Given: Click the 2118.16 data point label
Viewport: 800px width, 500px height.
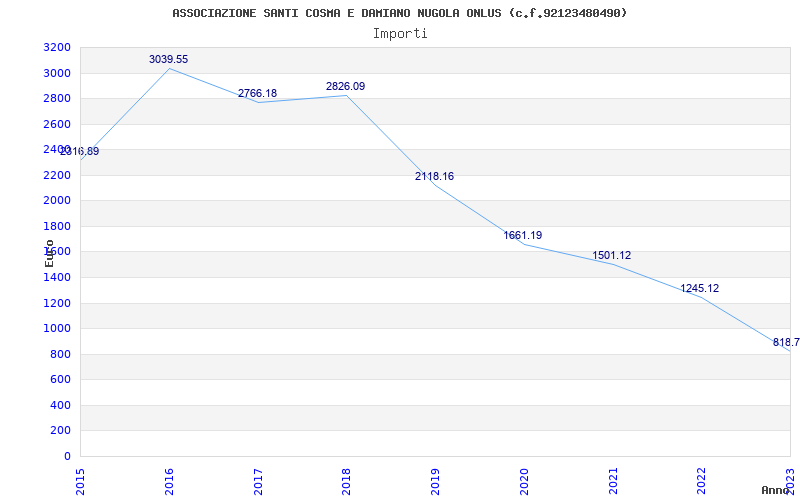Looking at the screenshot, I should click(x=434, y=177).
